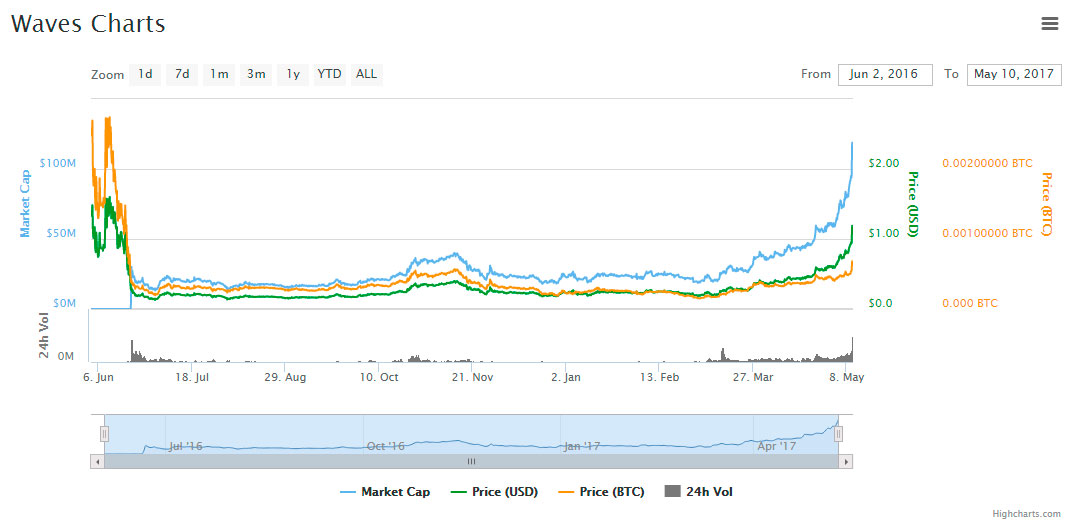Image resolution: width=1074 pixels, height=523 pixels.
Task: Click the 27. Mar date label
Action: (x=753, y=377)
